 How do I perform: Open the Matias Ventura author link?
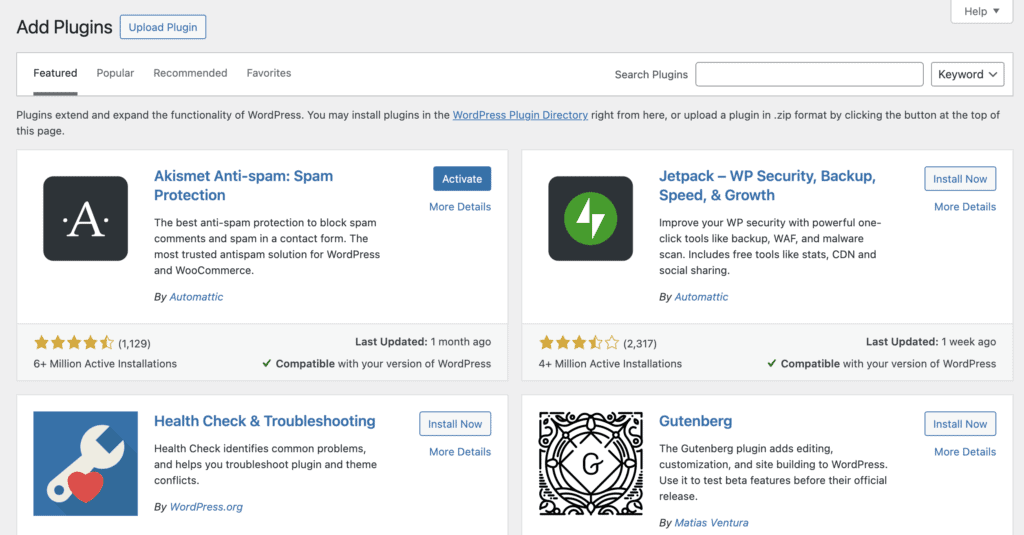pos(711,523)
